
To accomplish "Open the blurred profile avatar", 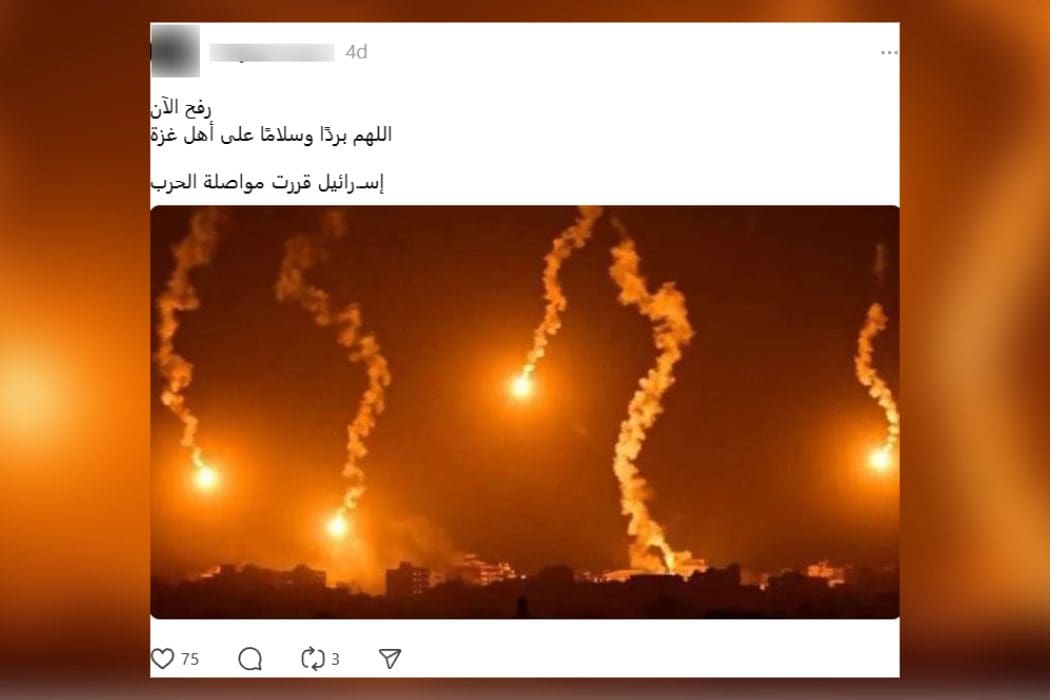I will [175, 52].
